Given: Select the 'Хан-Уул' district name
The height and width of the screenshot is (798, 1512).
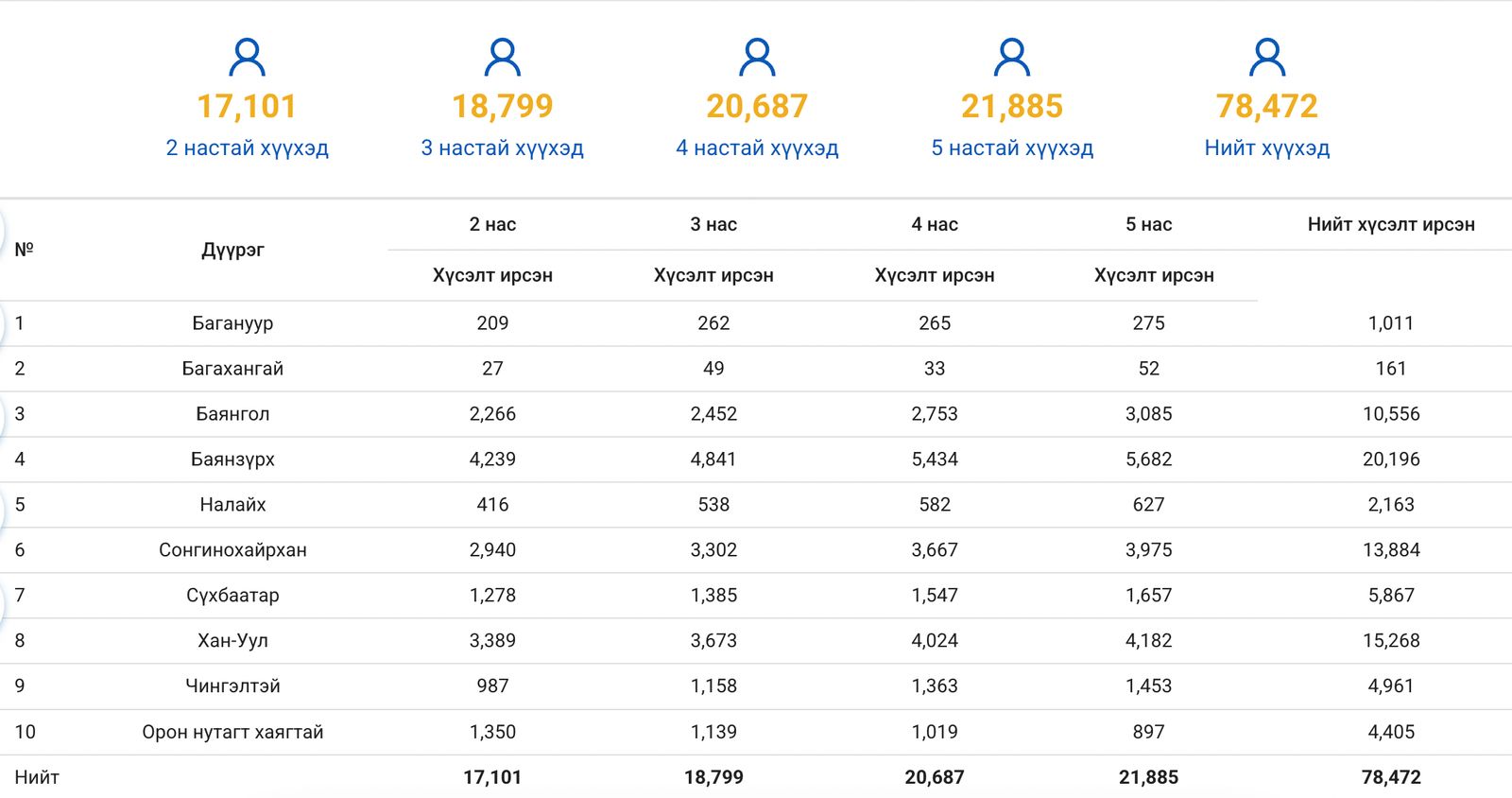Looking at the screenshot, I should click(x=232, y=641).
